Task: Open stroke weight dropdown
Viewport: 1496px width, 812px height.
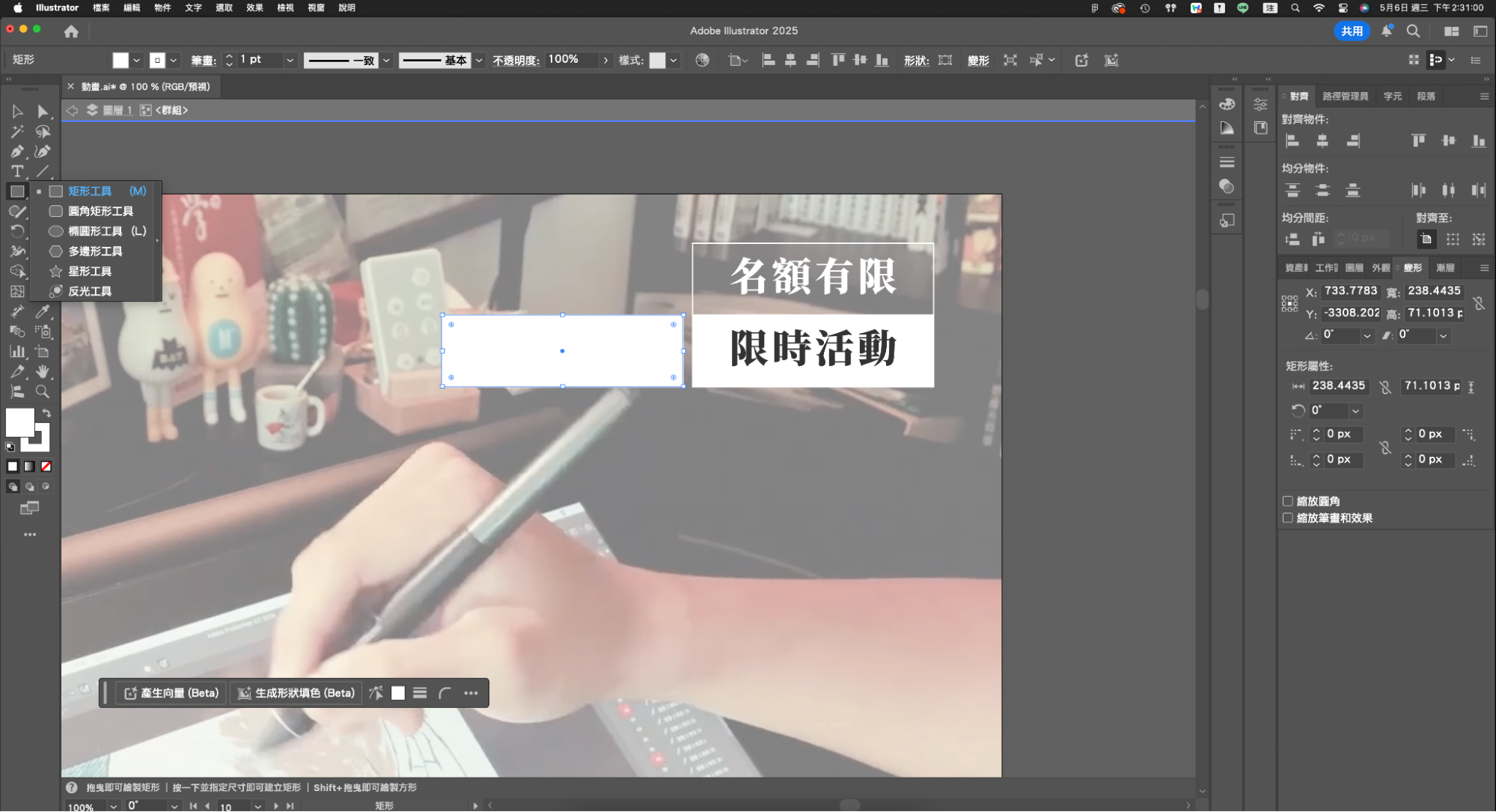Action: point(290,61)
